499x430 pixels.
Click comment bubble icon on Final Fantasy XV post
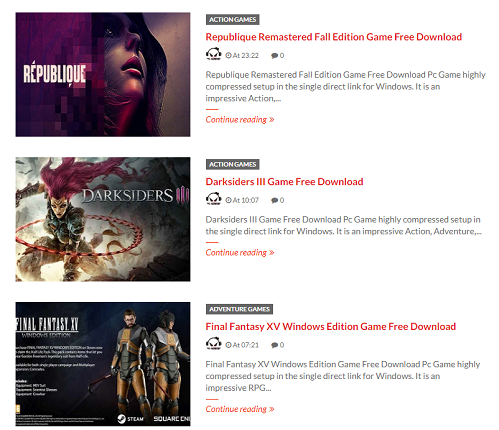click(x=275, y=345)
